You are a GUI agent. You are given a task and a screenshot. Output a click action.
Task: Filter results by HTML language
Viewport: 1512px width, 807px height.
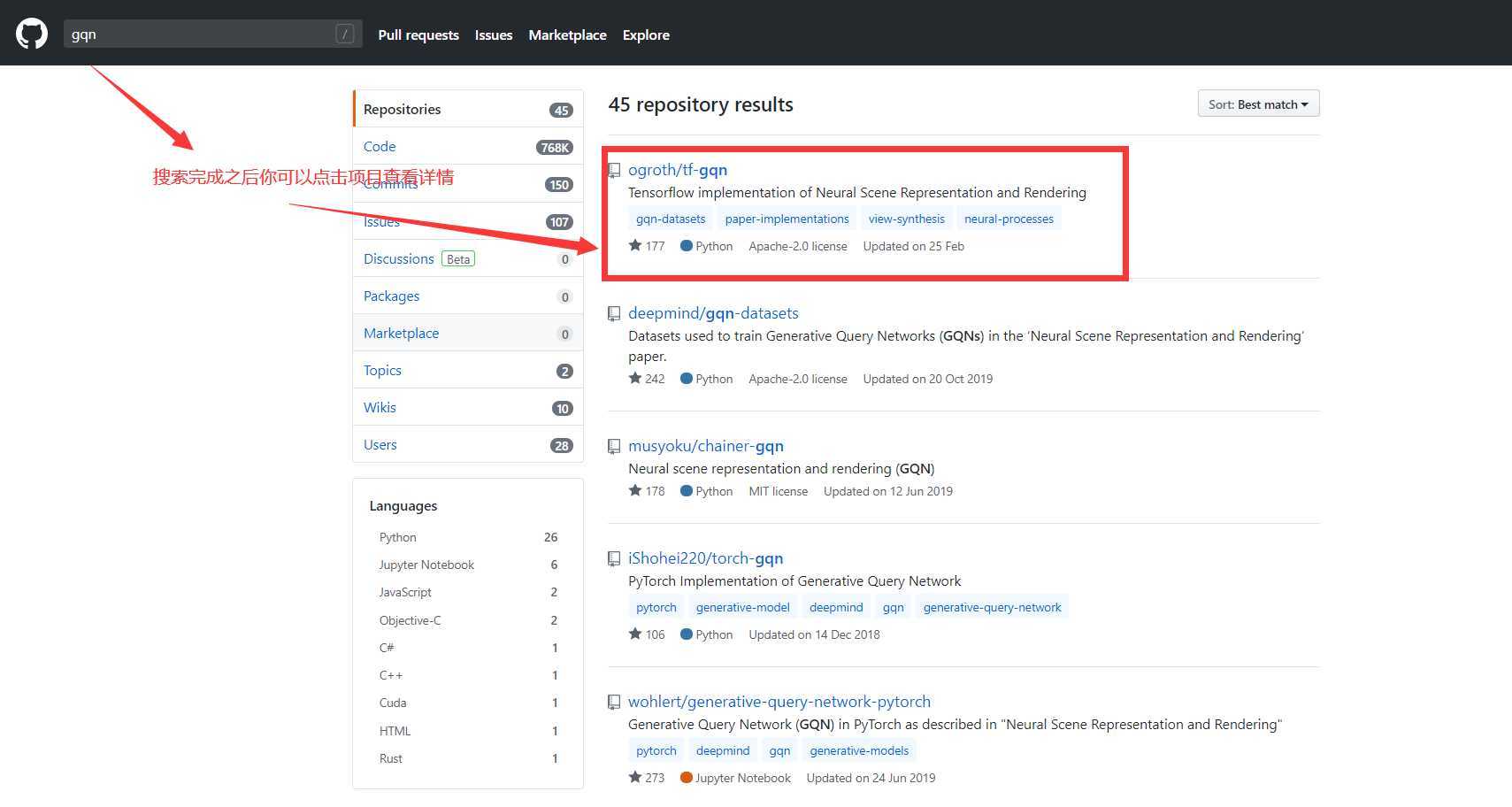click(x=468, y=731)
